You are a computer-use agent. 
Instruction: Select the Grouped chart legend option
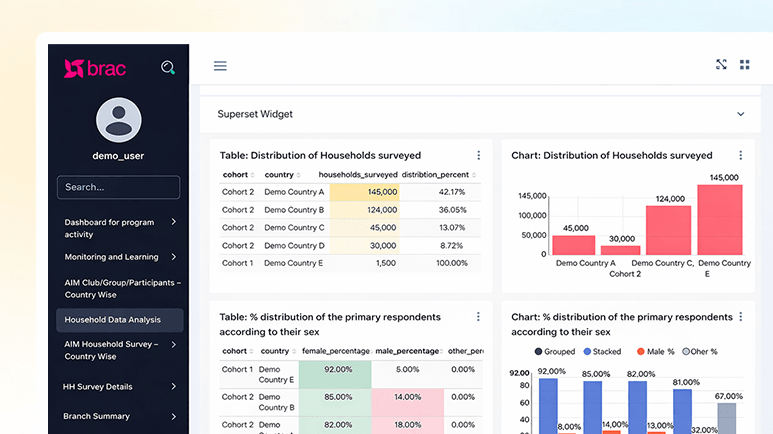(556, 352)
